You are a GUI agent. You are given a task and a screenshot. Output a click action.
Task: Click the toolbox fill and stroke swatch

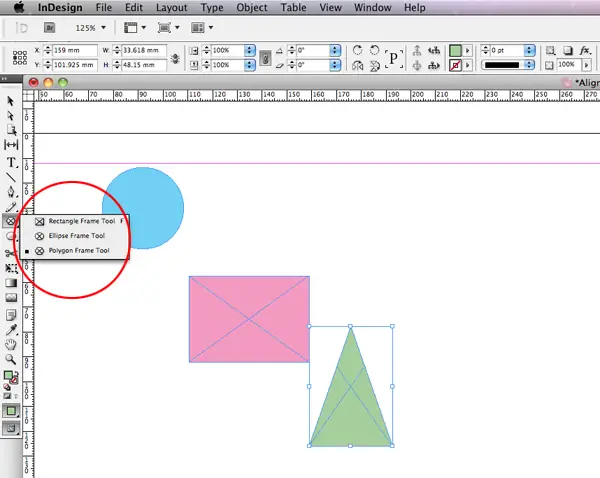pos(10,377)
